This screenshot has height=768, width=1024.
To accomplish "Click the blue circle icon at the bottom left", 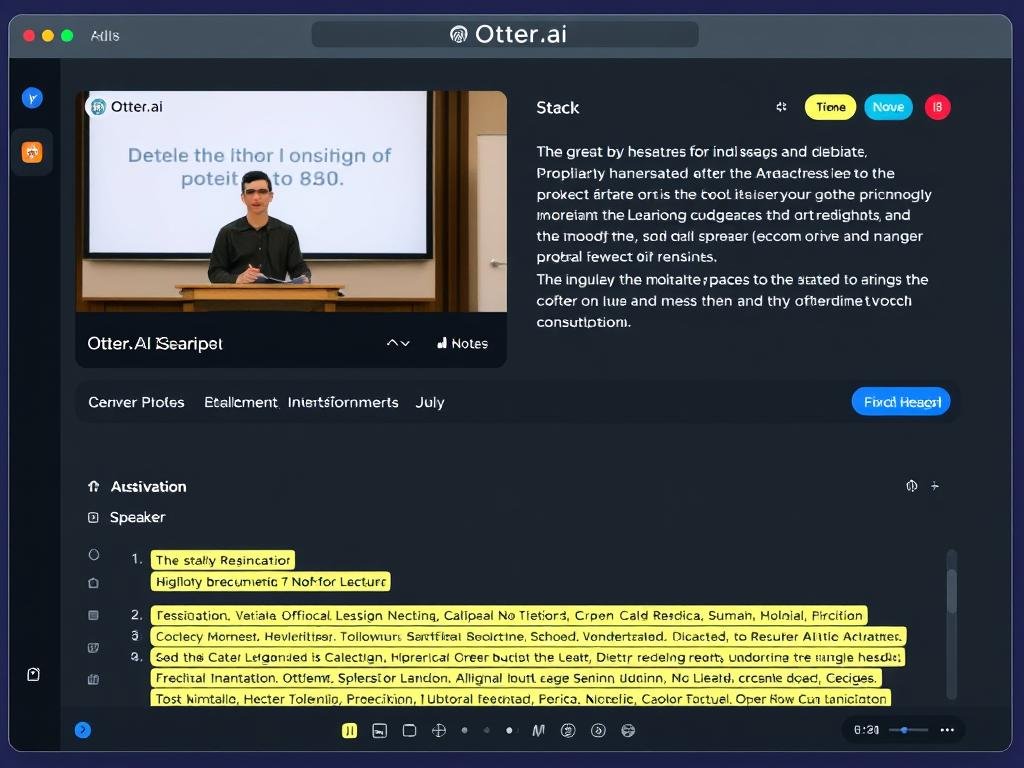I will click(x=83, y=729).
